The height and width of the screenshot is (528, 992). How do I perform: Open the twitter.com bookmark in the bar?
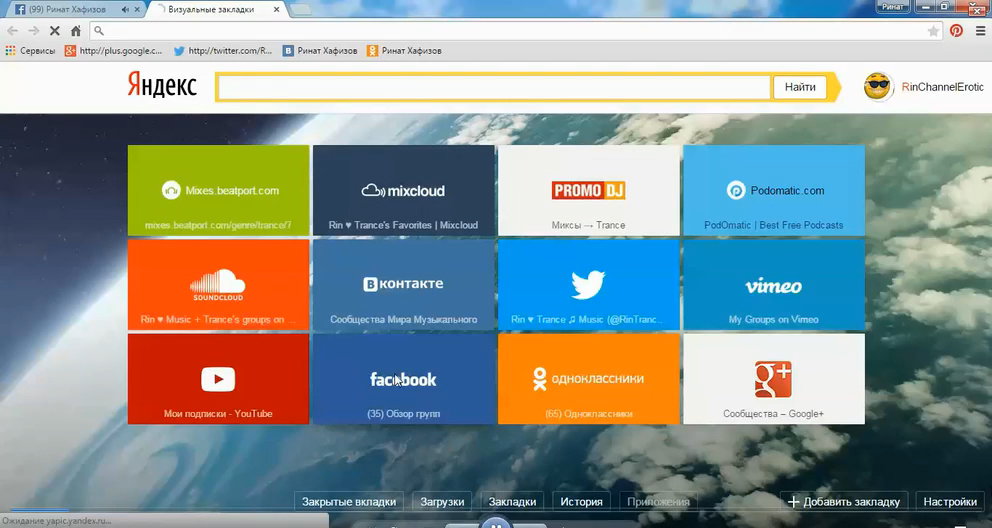point(223,51)
